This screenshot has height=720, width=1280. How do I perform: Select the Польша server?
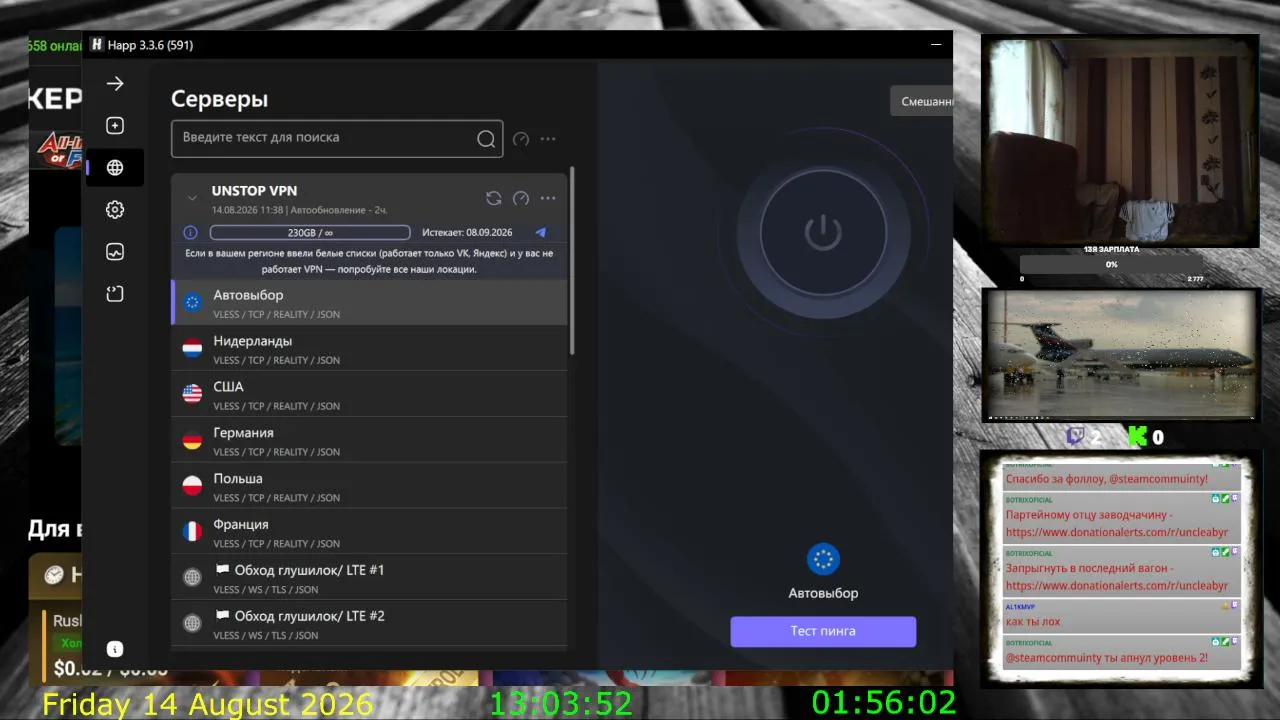point(369,486)
